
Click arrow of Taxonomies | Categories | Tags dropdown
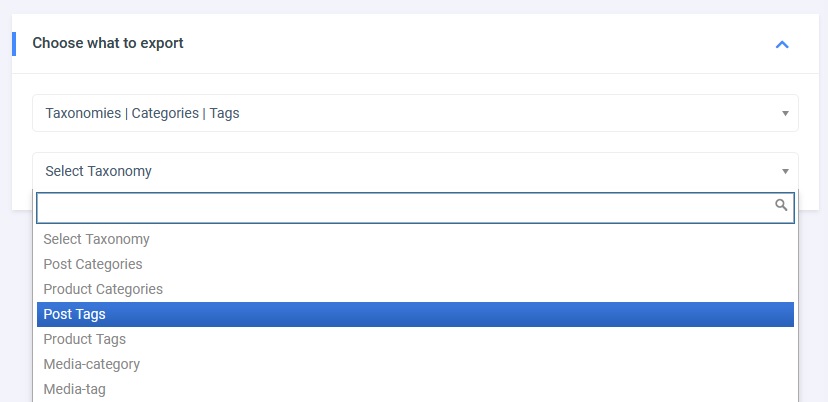785,113
